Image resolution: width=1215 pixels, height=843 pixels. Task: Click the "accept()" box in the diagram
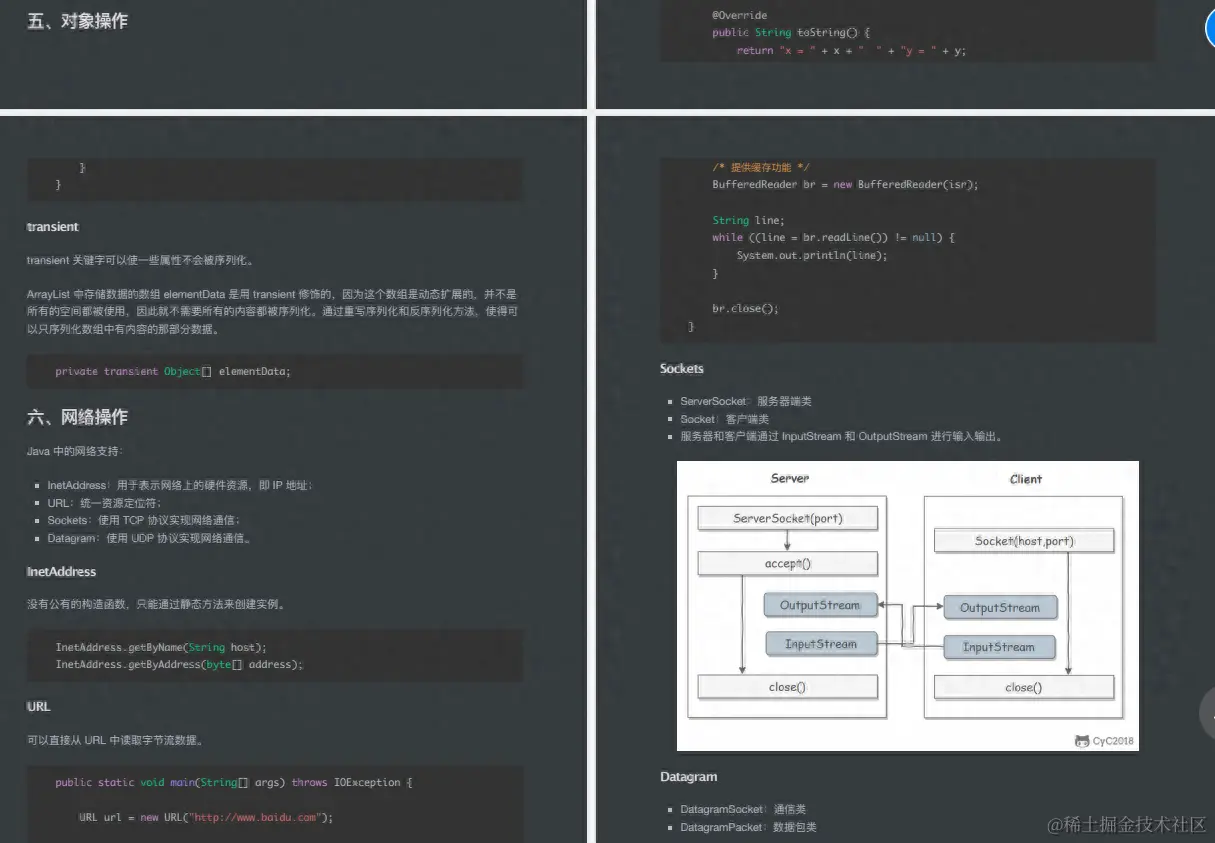click(788, 563)
